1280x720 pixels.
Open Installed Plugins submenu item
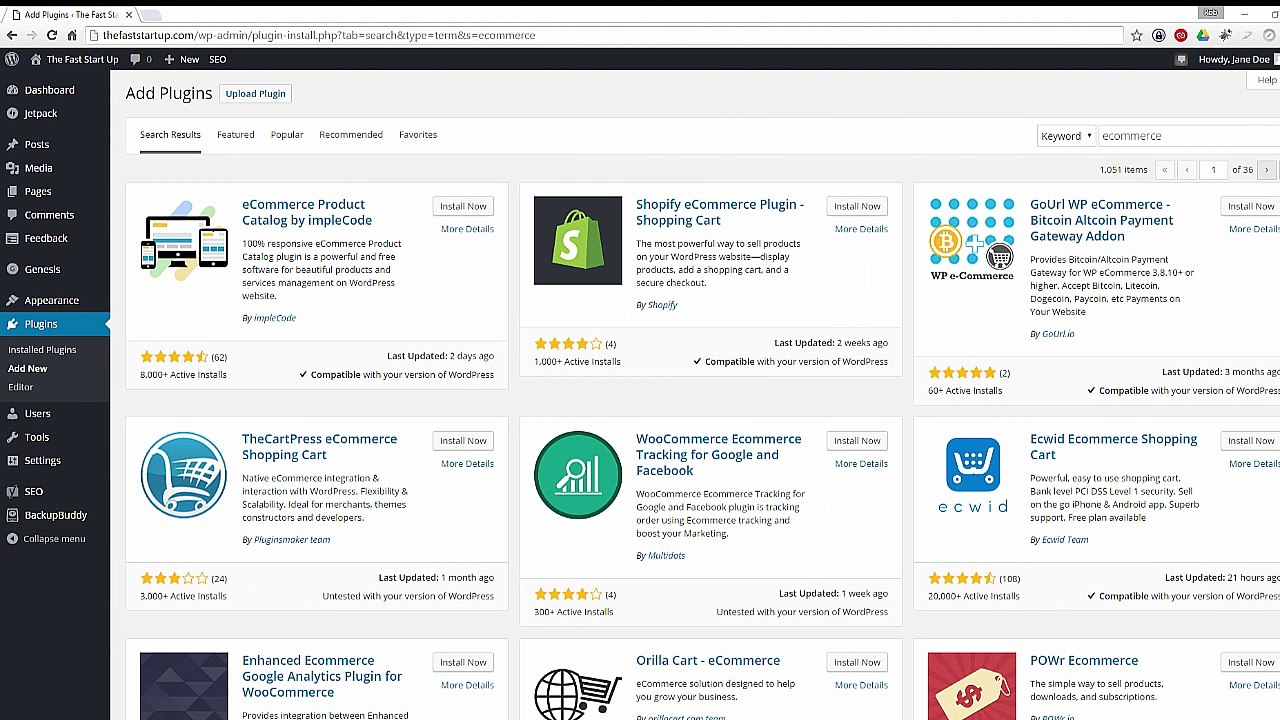tap(42, 350)
